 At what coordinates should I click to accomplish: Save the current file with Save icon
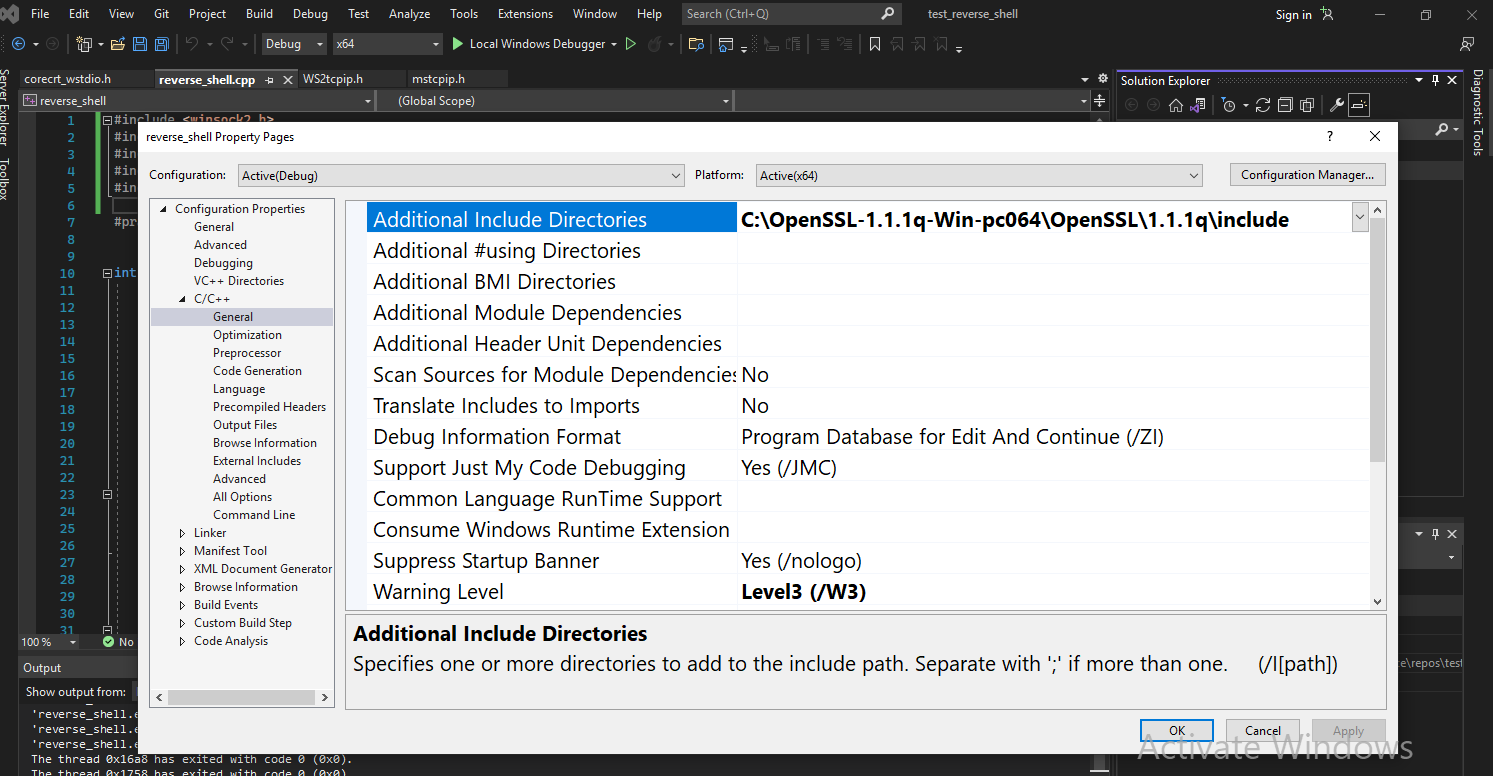click(x=139, y=44)
